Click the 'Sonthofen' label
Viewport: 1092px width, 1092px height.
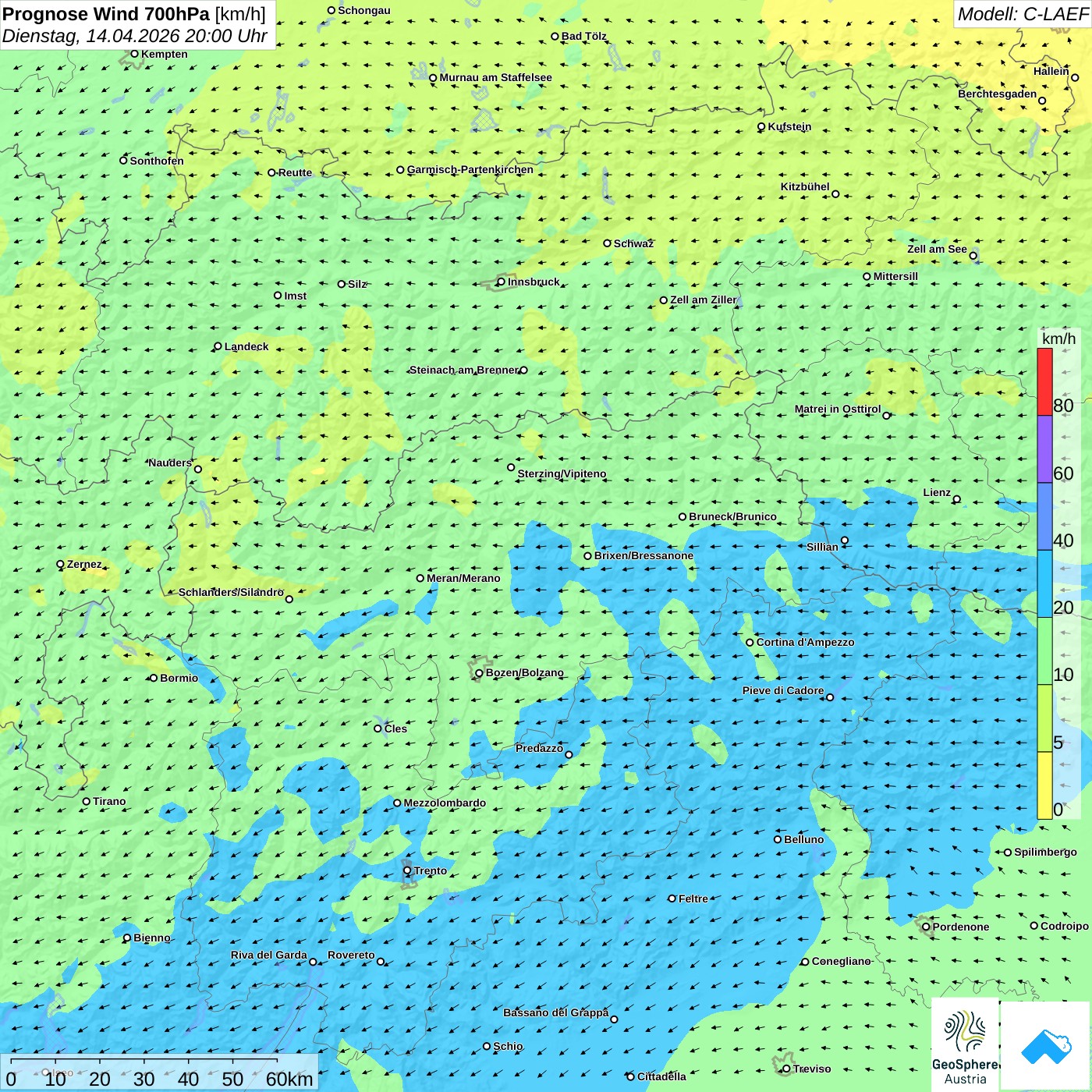pos(157,161)
